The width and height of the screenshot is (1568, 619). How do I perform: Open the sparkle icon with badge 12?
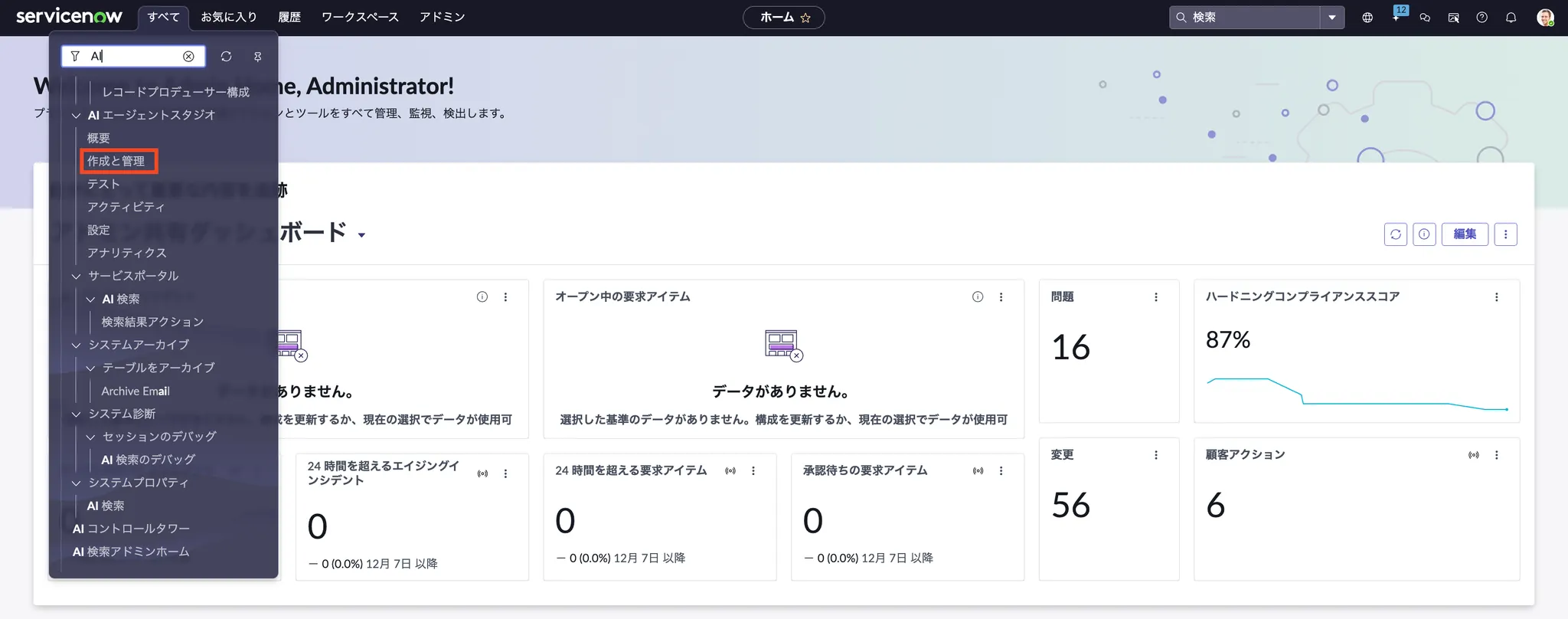click(x=1397, y=15)
